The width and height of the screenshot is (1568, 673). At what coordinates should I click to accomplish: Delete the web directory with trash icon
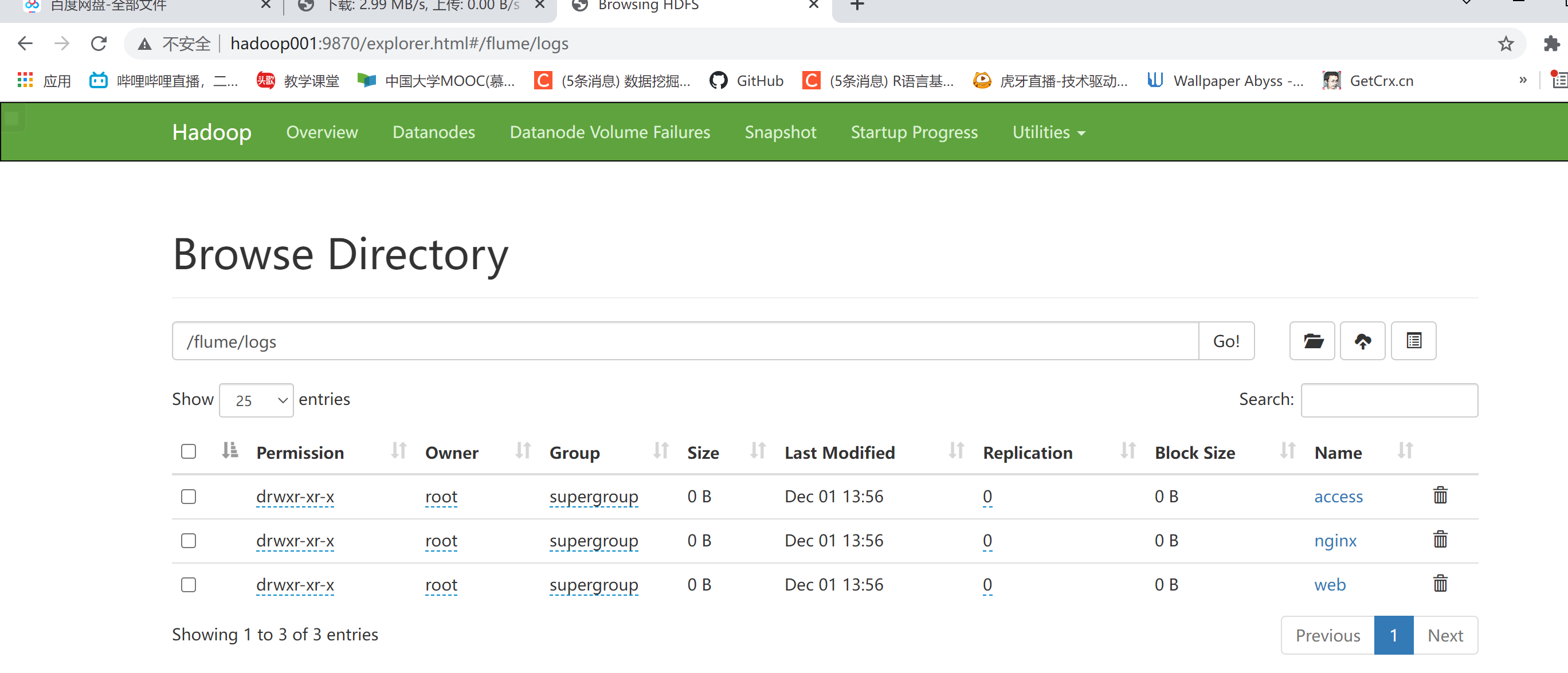coord(1440,584)
